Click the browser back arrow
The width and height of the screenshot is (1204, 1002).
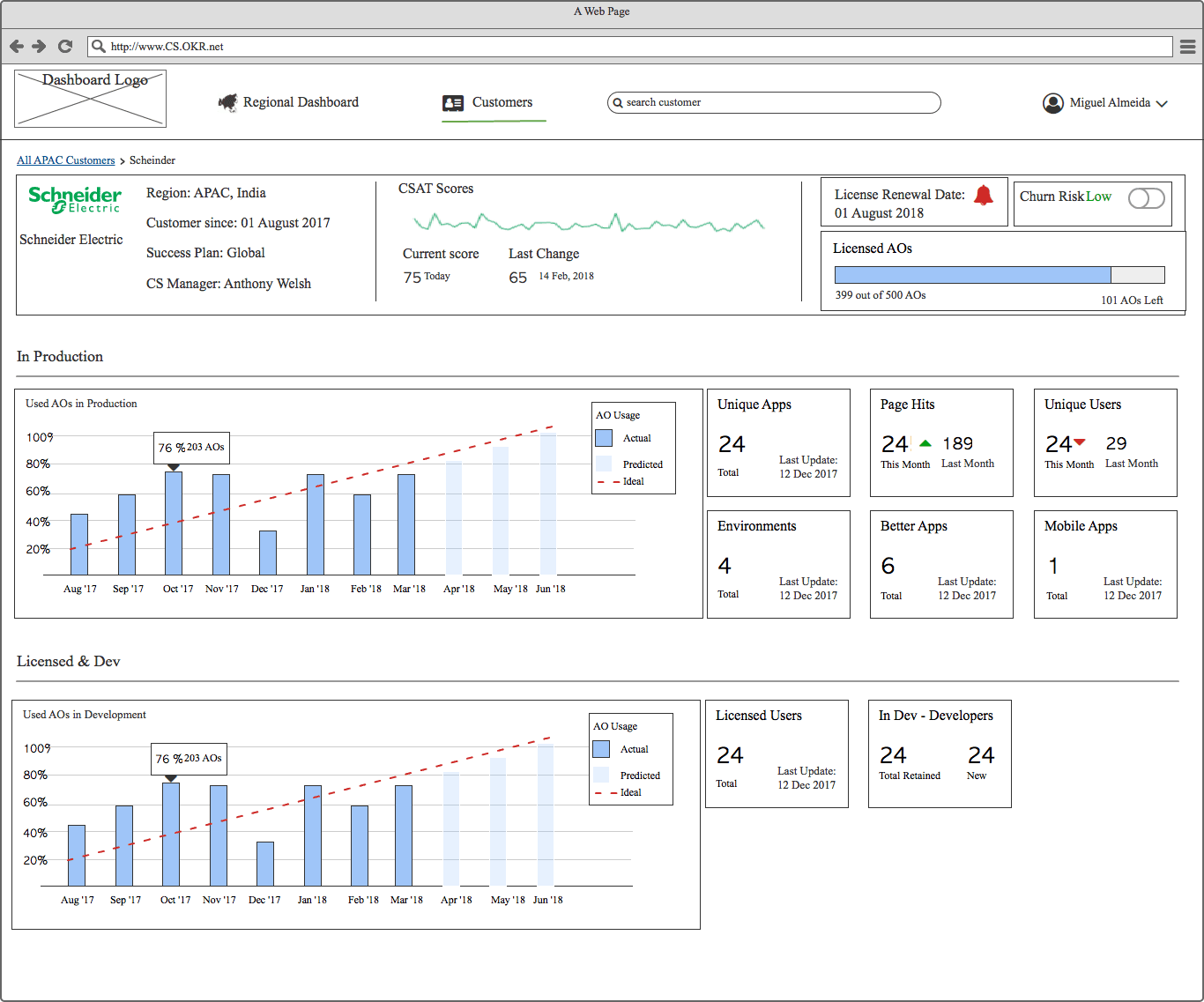click(16, 46)
